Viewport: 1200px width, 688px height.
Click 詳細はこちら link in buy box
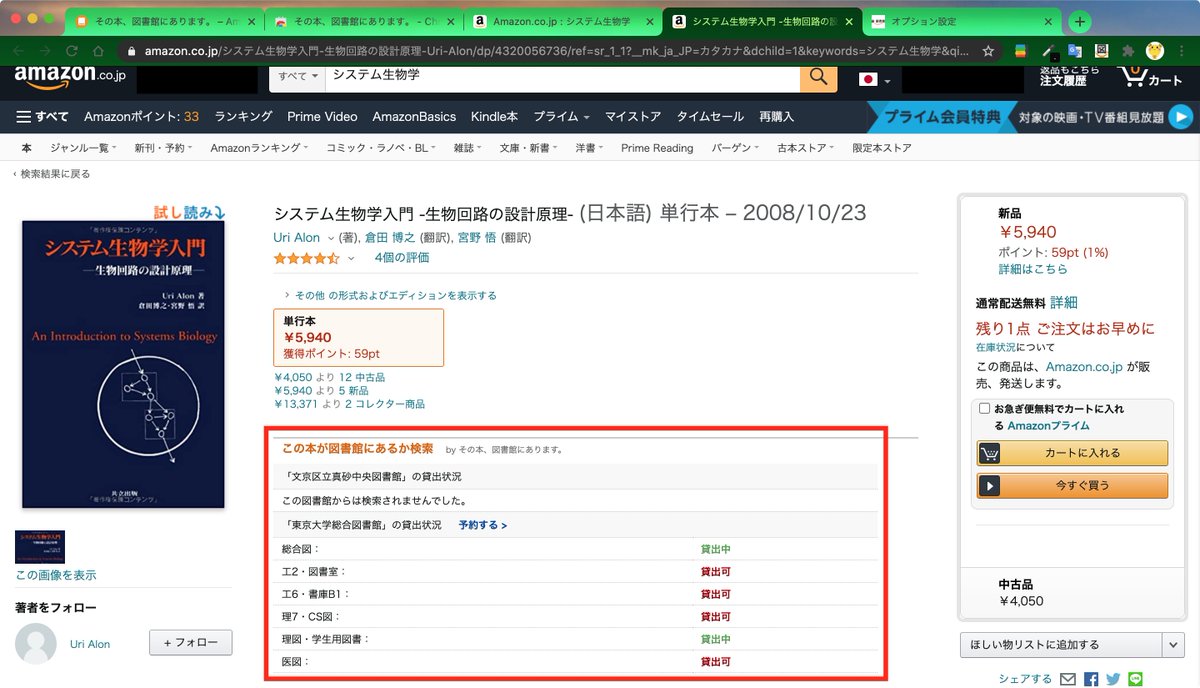tap(1033, 269)
